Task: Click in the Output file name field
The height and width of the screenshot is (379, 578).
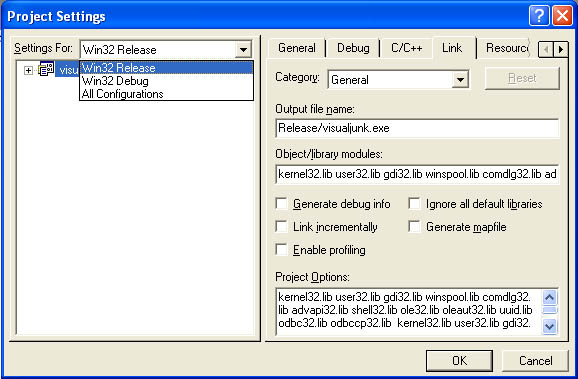Action: (417, 128)
